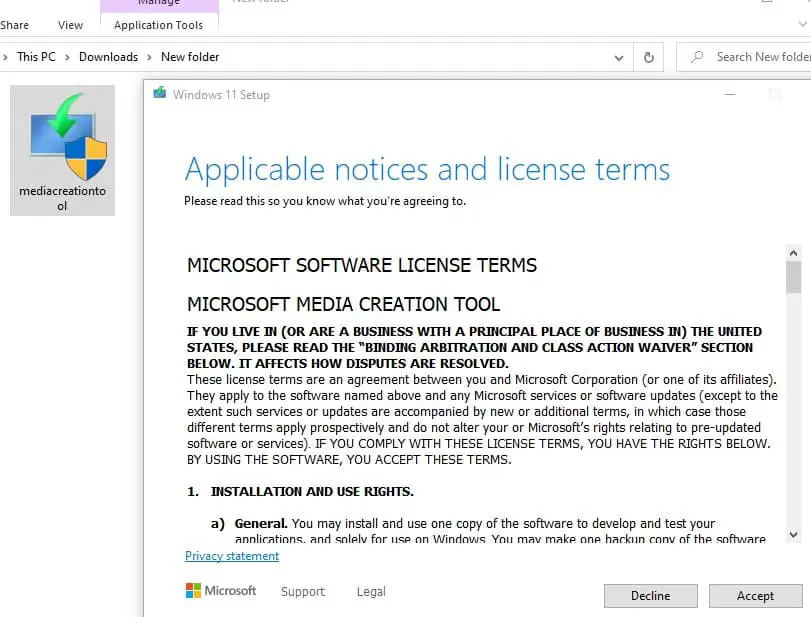Click the Decline button
811x617 pixels.
pyautogui.click(x=650, y=596)
